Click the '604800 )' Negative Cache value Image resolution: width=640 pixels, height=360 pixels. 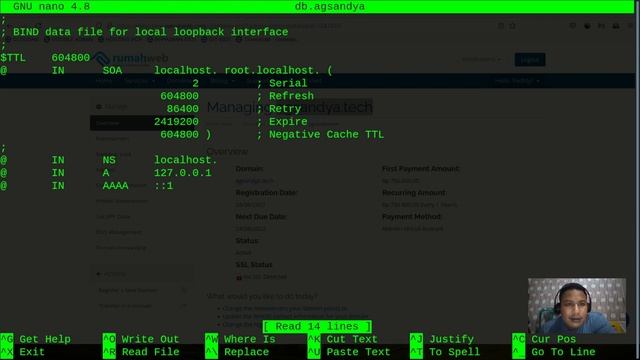[186, 134]
